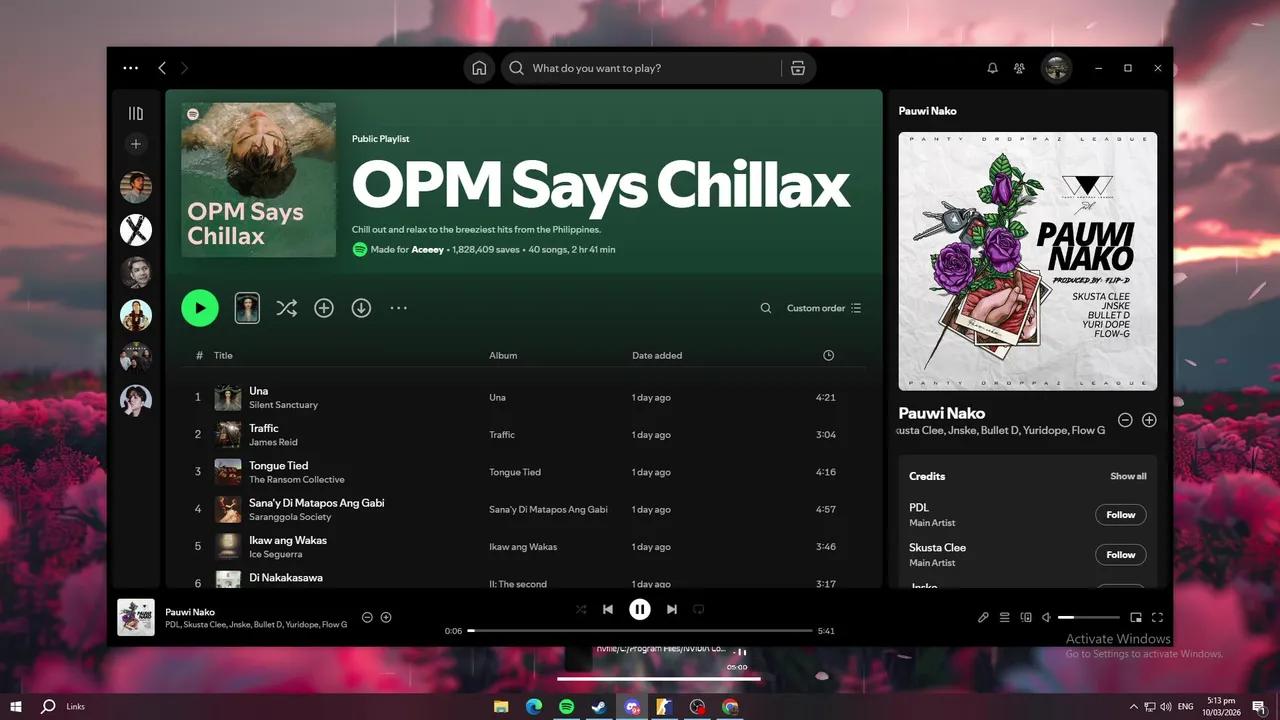Select Sana'y Di Matapos Ang Gabi track title
The width and height of the screenshot is (1280, 720).
(x=317, y=503)
